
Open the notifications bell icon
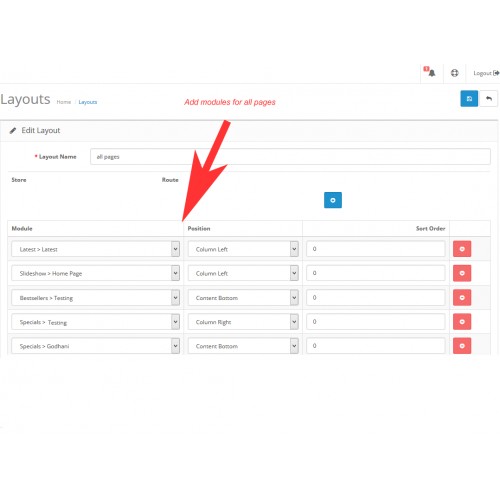432,73
